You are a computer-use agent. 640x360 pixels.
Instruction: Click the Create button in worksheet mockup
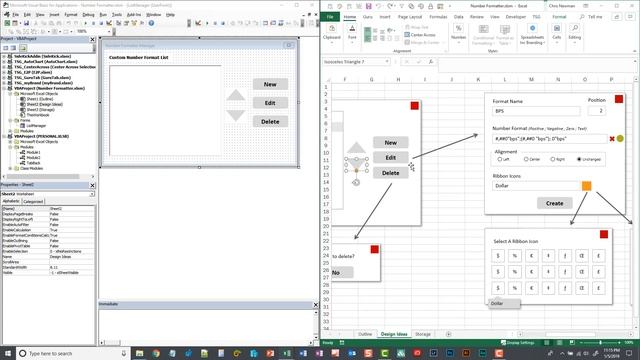(554, 203)
